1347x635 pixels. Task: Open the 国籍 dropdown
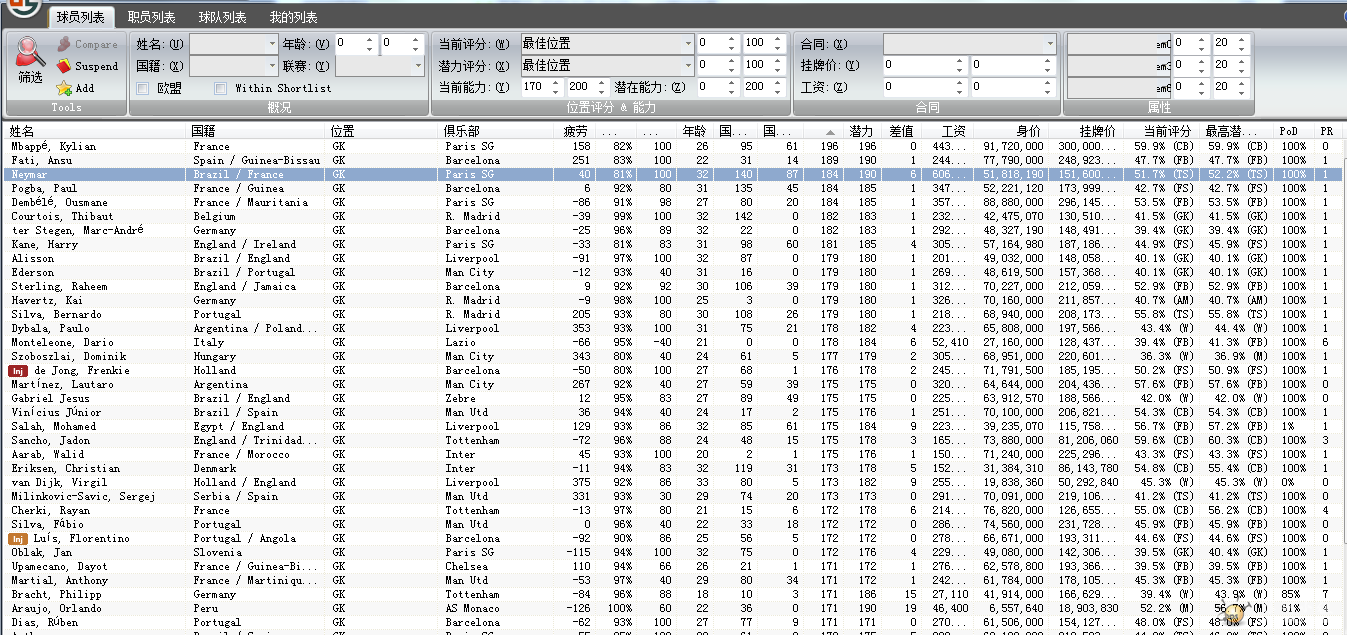[x=234, y=66]
